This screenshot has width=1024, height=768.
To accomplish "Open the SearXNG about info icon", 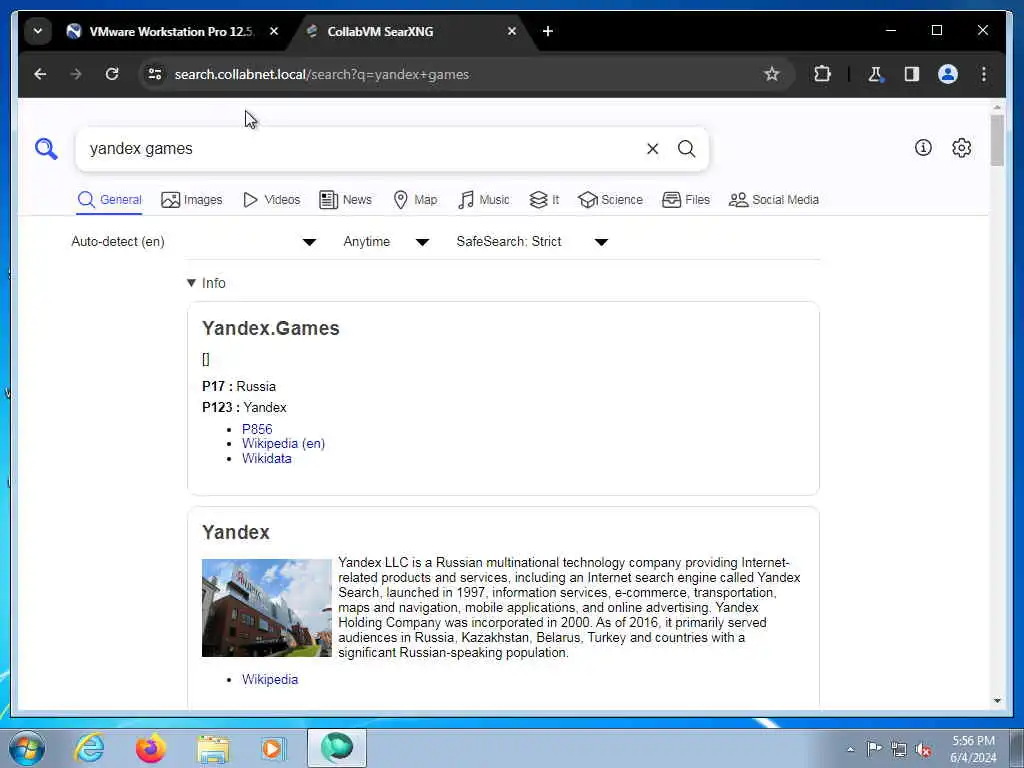I will coord(923,148).
